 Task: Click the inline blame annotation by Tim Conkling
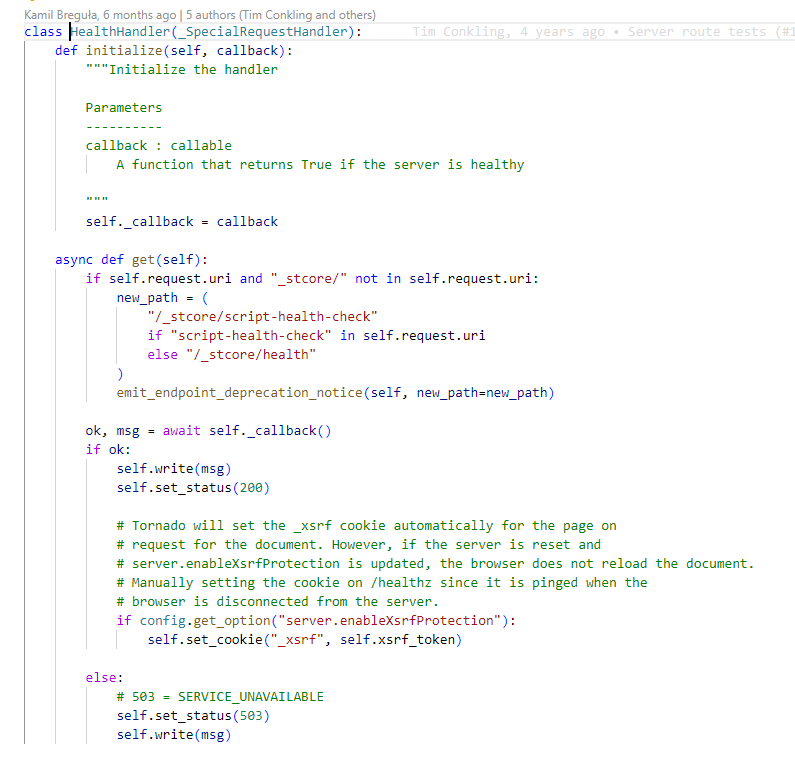[602, 32]
